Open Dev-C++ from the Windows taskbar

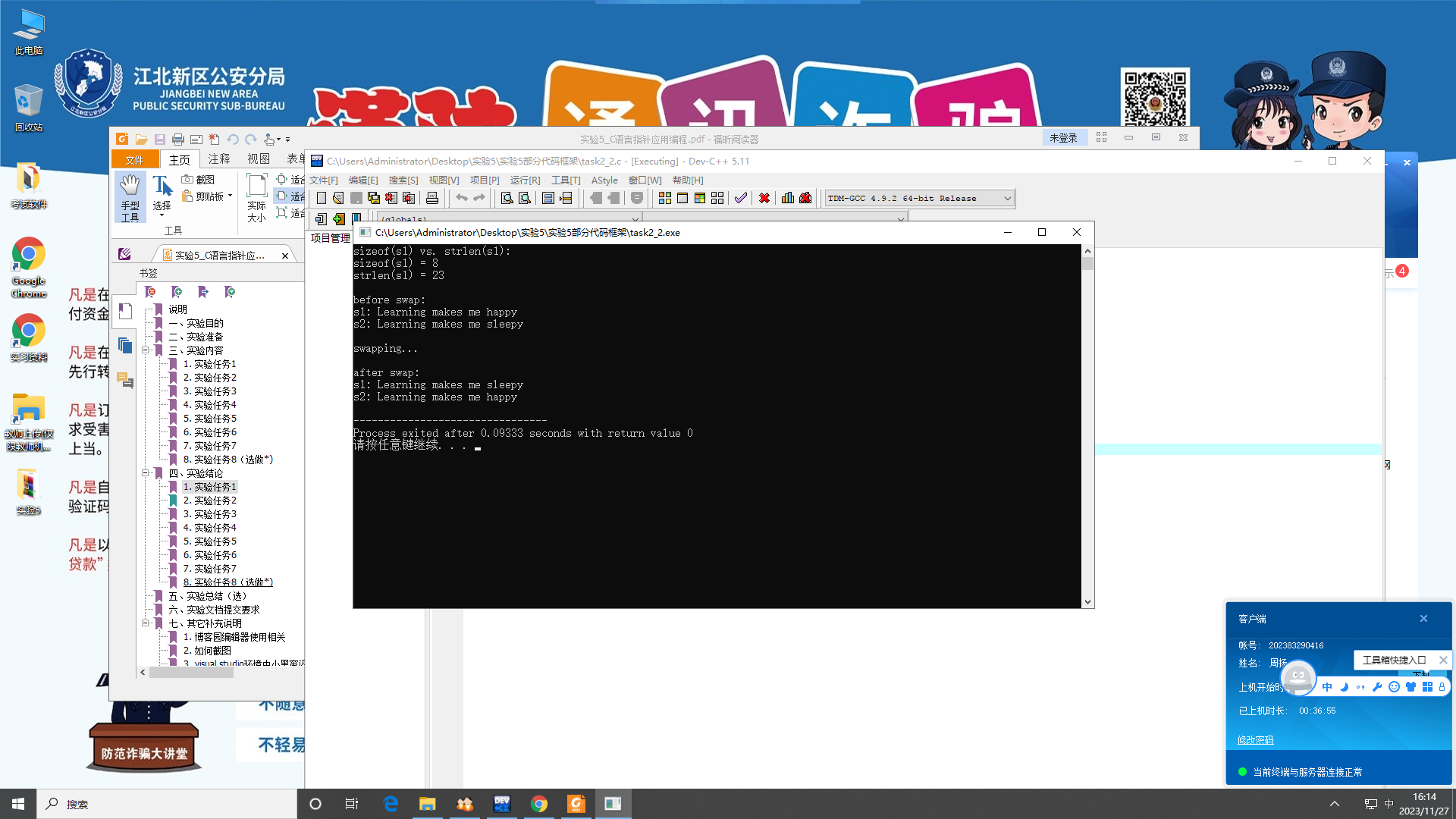501,804
